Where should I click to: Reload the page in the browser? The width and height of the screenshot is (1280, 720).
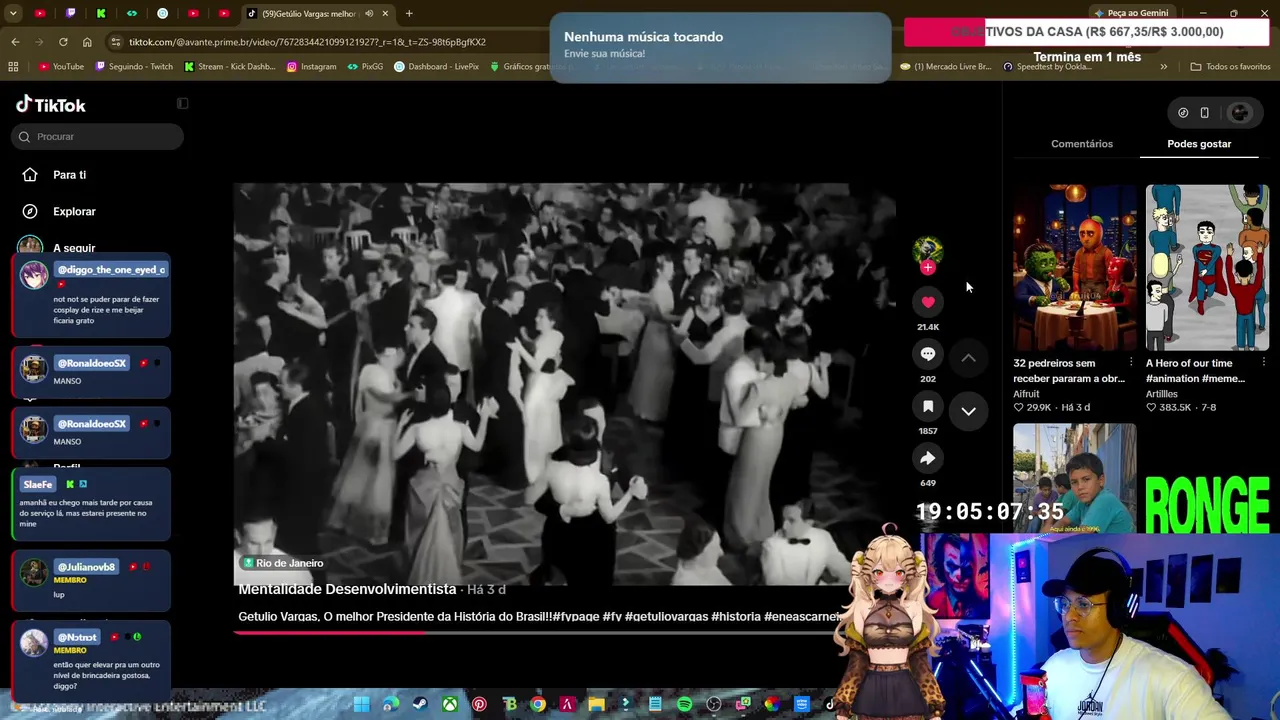click(x=63, y=42)
